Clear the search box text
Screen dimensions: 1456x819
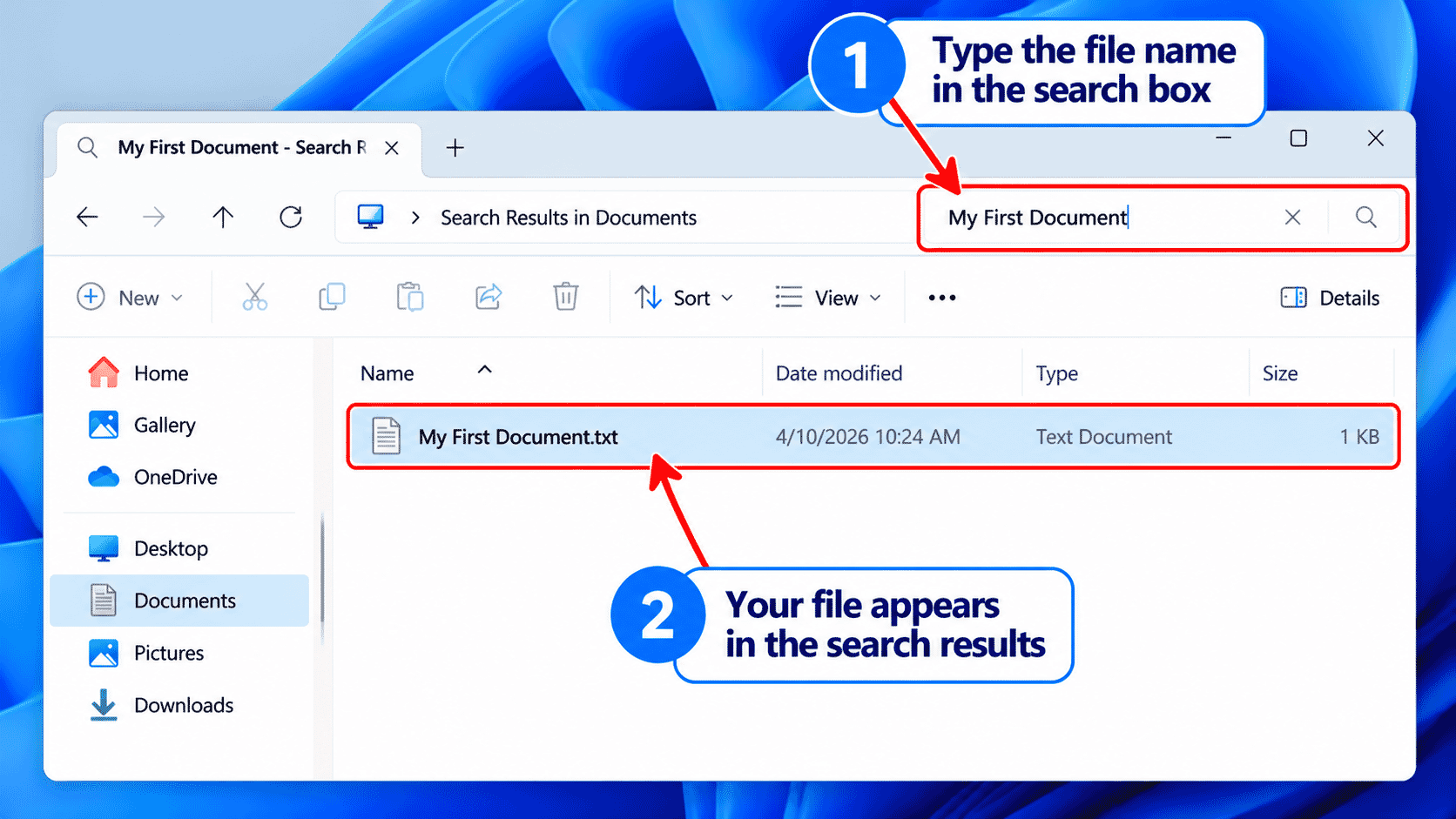(1292, 217)
